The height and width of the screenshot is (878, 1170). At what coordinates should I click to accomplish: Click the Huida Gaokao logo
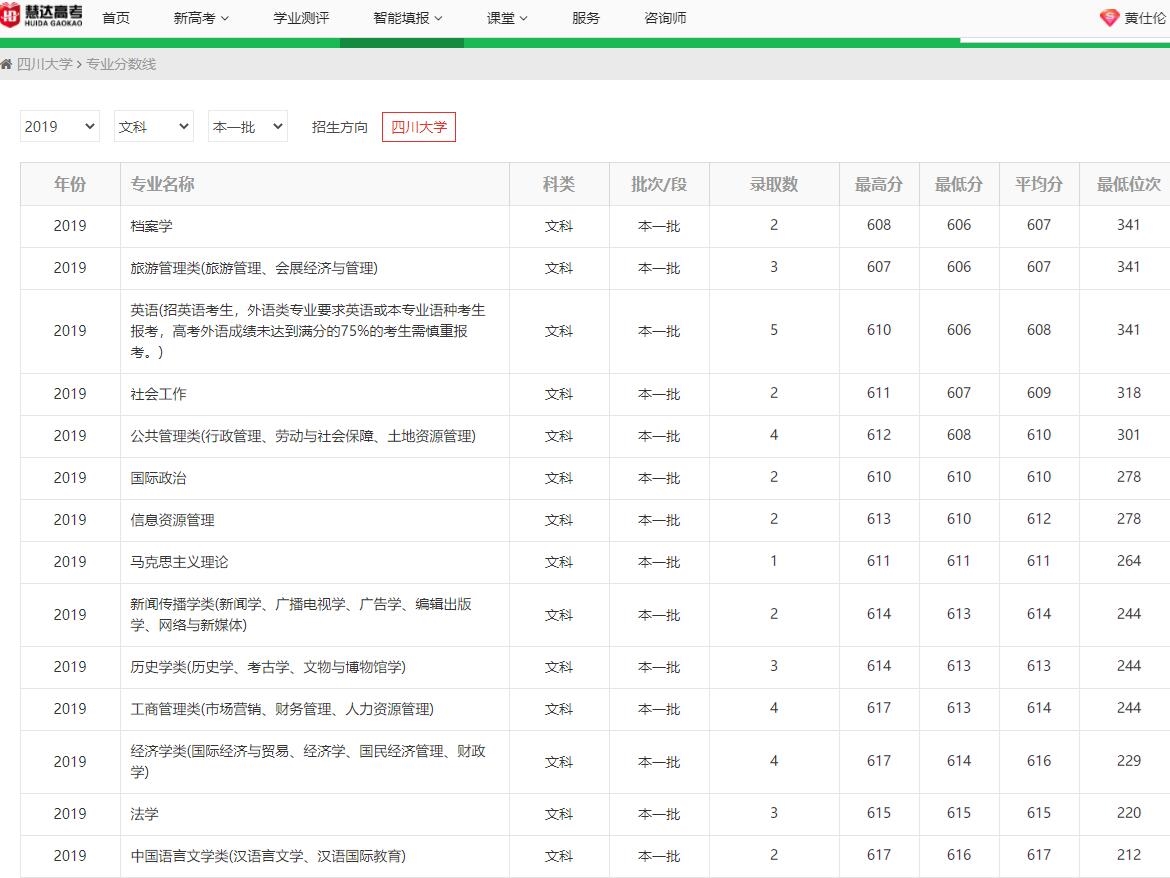click(41, 15)
